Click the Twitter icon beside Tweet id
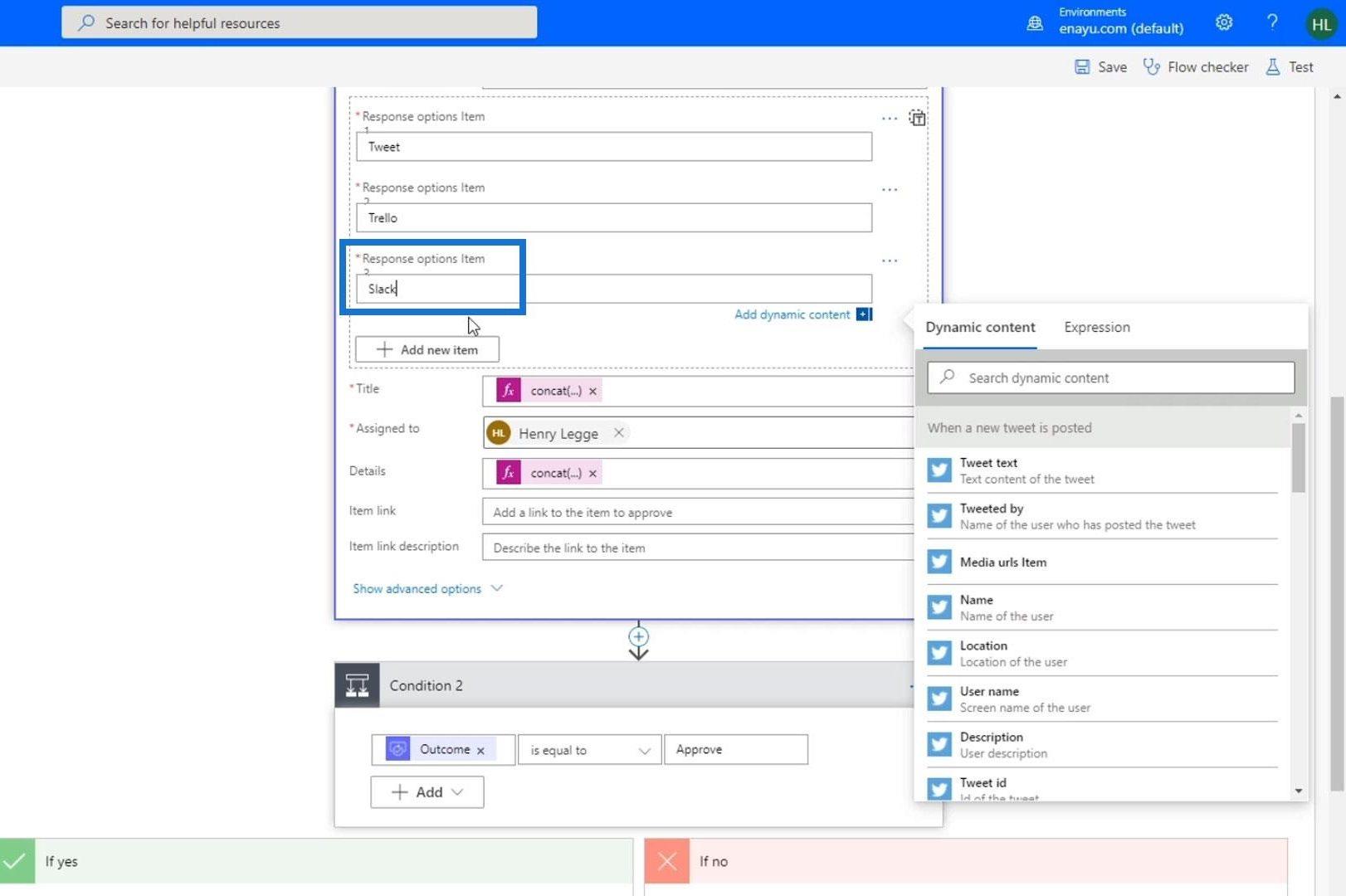 click(x=939, y=788)
